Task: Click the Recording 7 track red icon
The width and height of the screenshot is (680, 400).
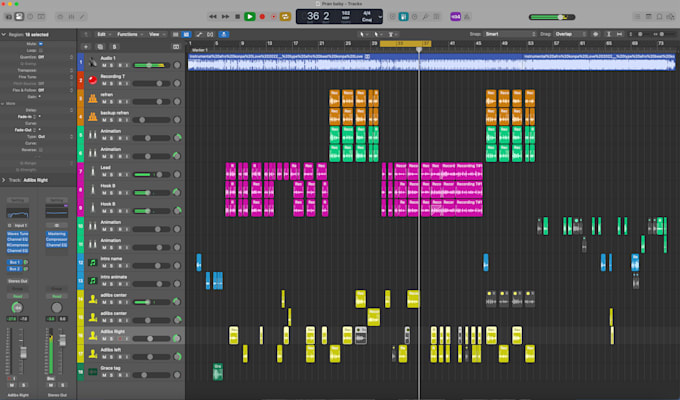Action: (x=92, y=80)
